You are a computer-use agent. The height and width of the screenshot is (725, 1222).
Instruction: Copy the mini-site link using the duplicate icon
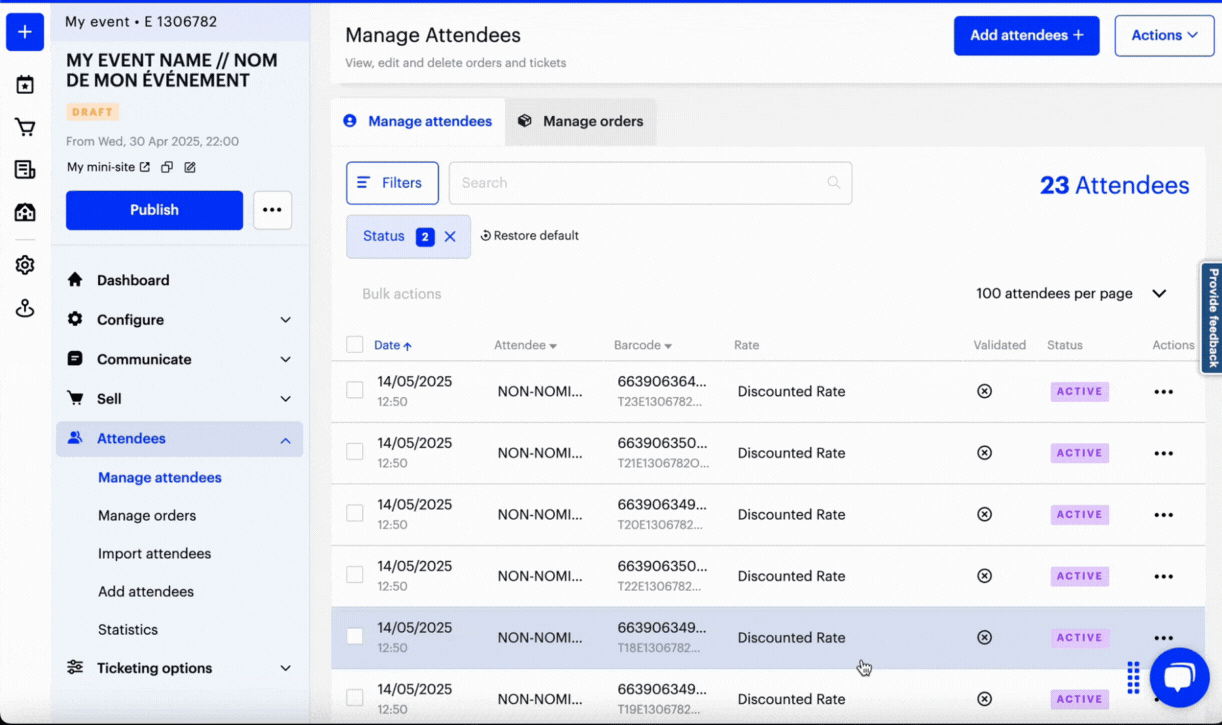(x=167, y=167)
